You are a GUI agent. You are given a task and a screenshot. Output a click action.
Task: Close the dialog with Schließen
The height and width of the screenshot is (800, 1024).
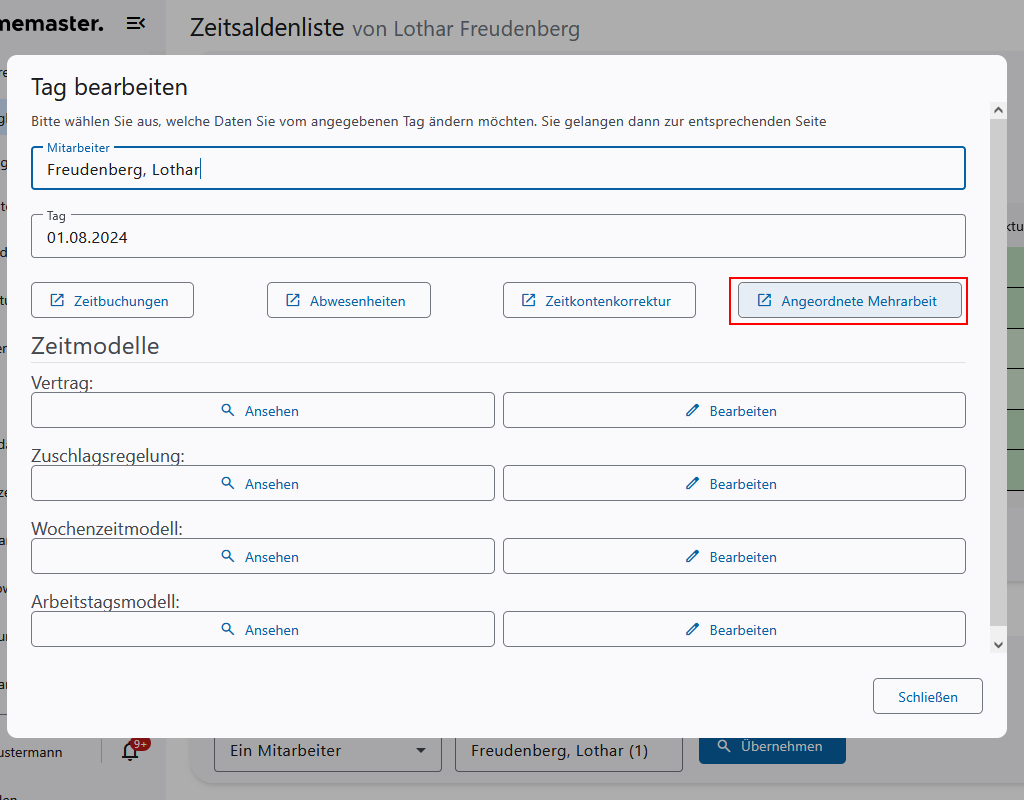point(927,696)
